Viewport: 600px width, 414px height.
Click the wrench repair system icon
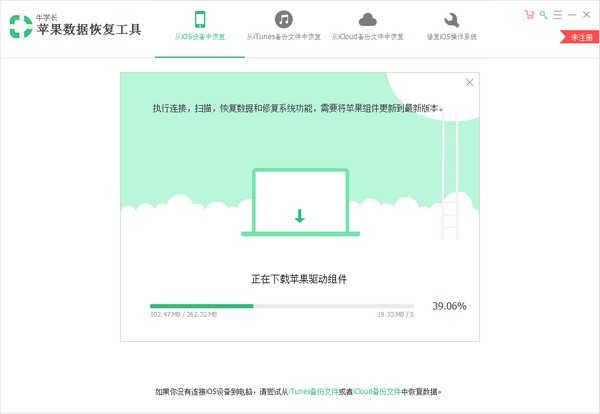[x=451, y=19]
